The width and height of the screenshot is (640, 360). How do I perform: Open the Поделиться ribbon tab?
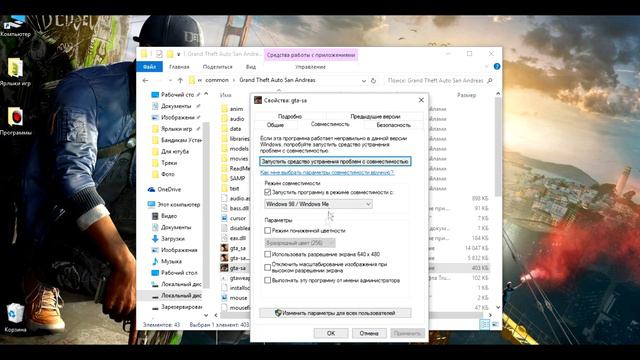point(218,67)
